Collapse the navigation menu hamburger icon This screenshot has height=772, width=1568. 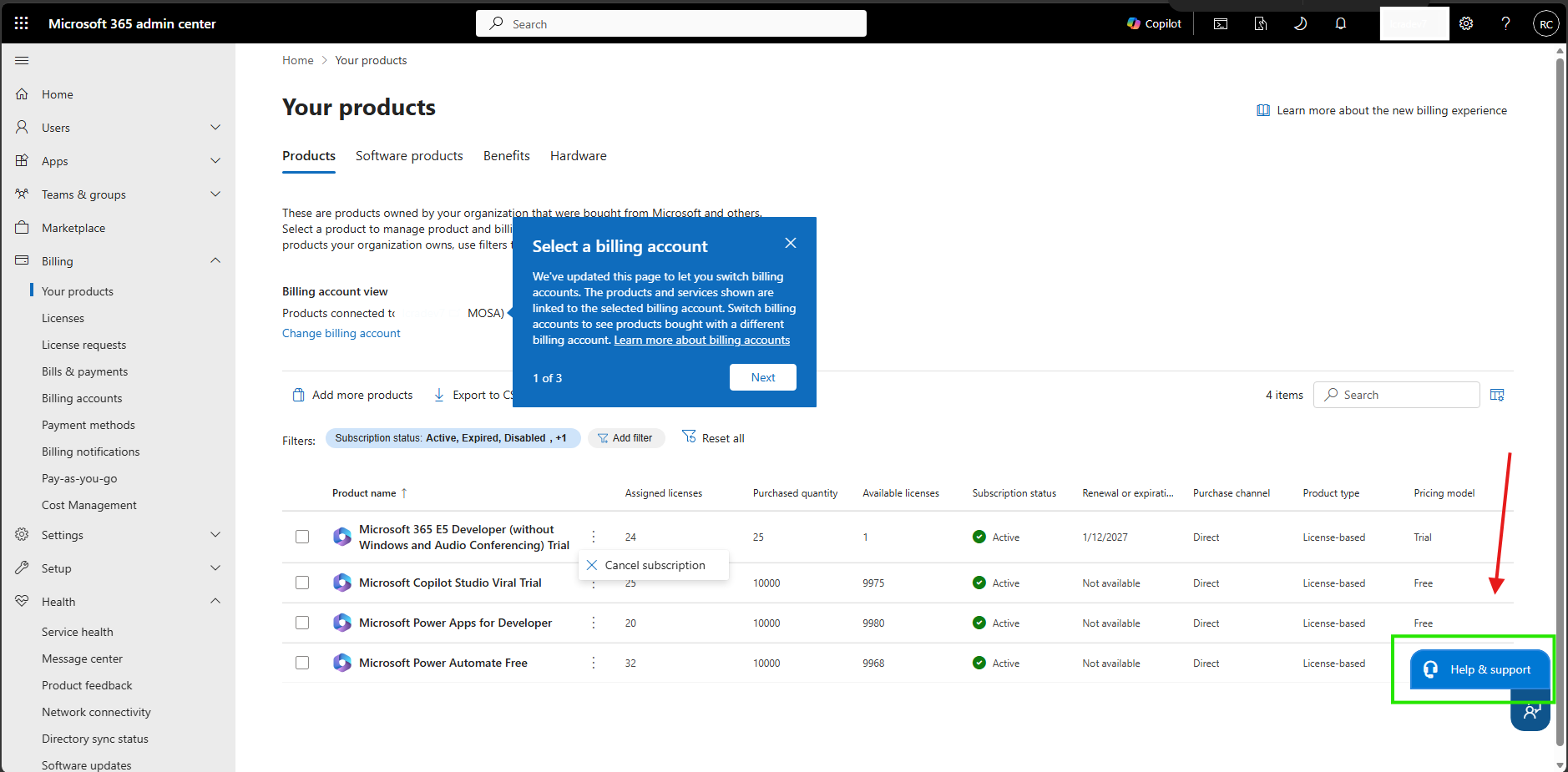(22, 60)
